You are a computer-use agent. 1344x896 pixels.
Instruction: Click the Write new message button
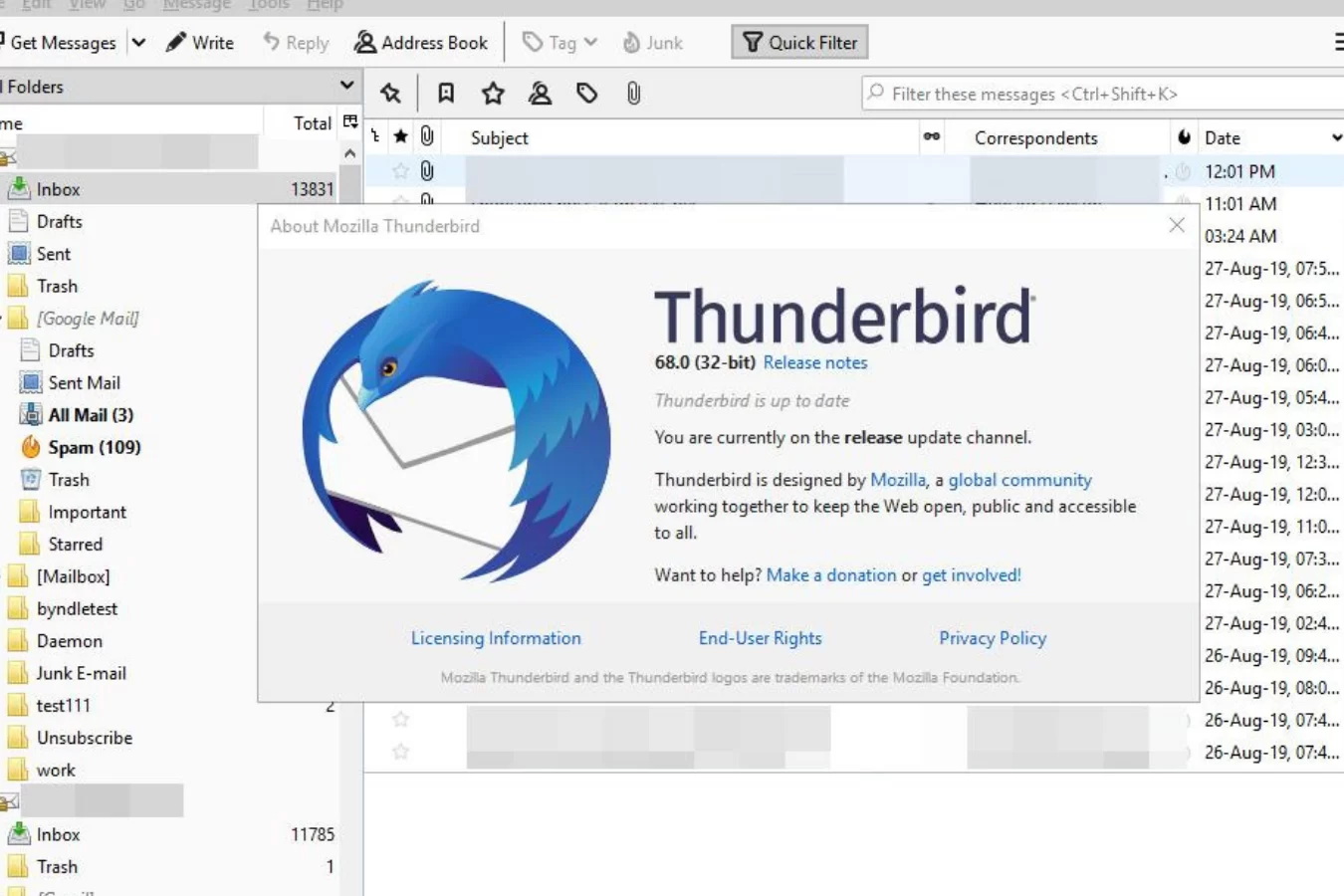point(200,43)
